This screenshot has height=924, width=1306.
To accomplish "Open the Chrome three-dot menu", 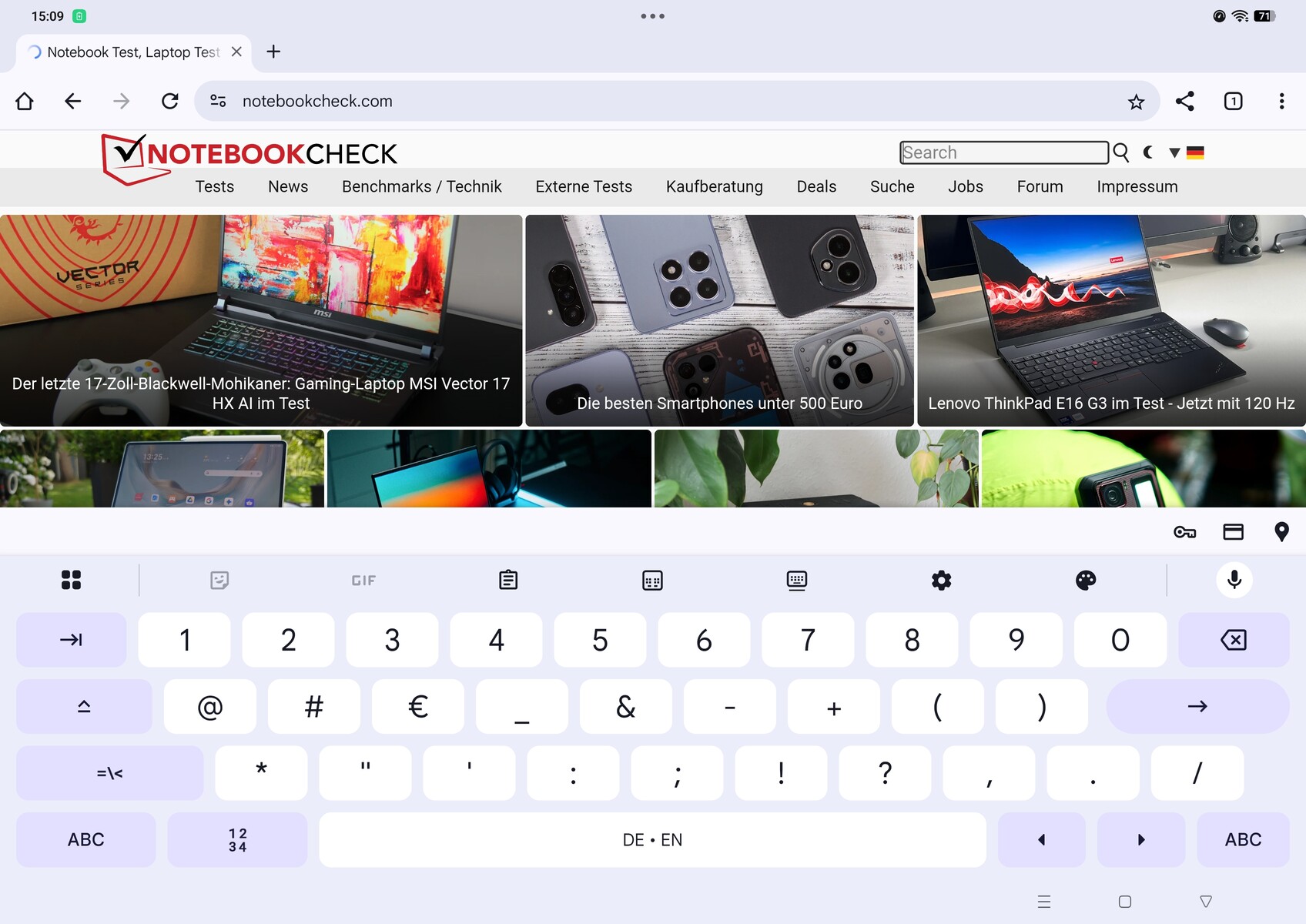I will (x=1281, y=101).
